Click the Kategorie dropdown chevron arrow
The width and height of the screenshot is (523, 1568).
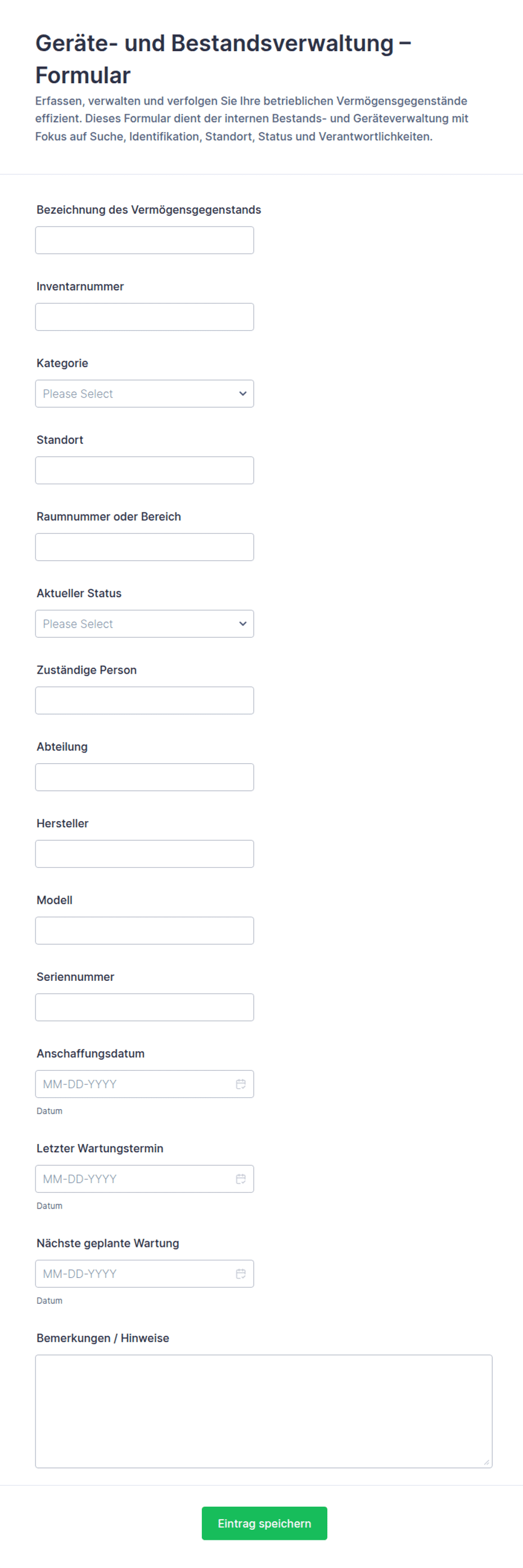(243, 394)
